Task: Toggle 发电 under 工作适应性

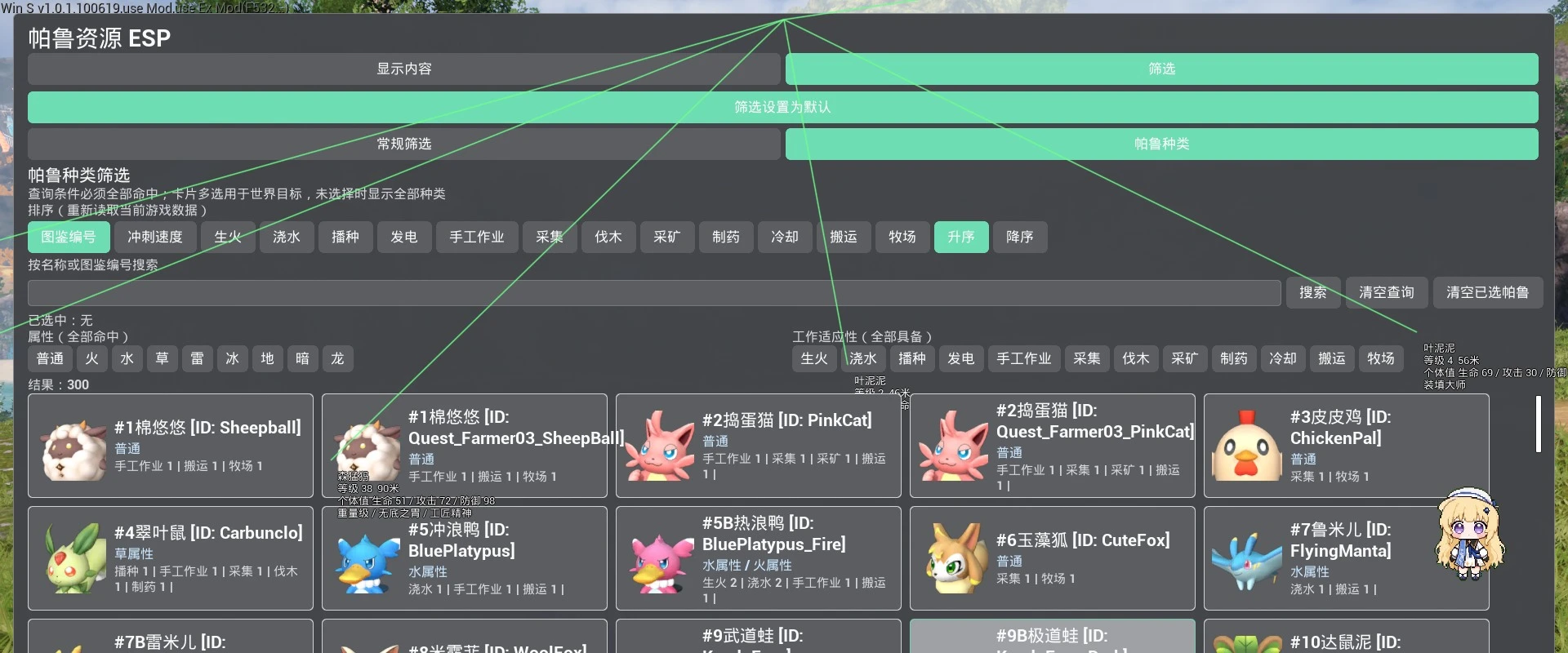Action: click(961, 359)
